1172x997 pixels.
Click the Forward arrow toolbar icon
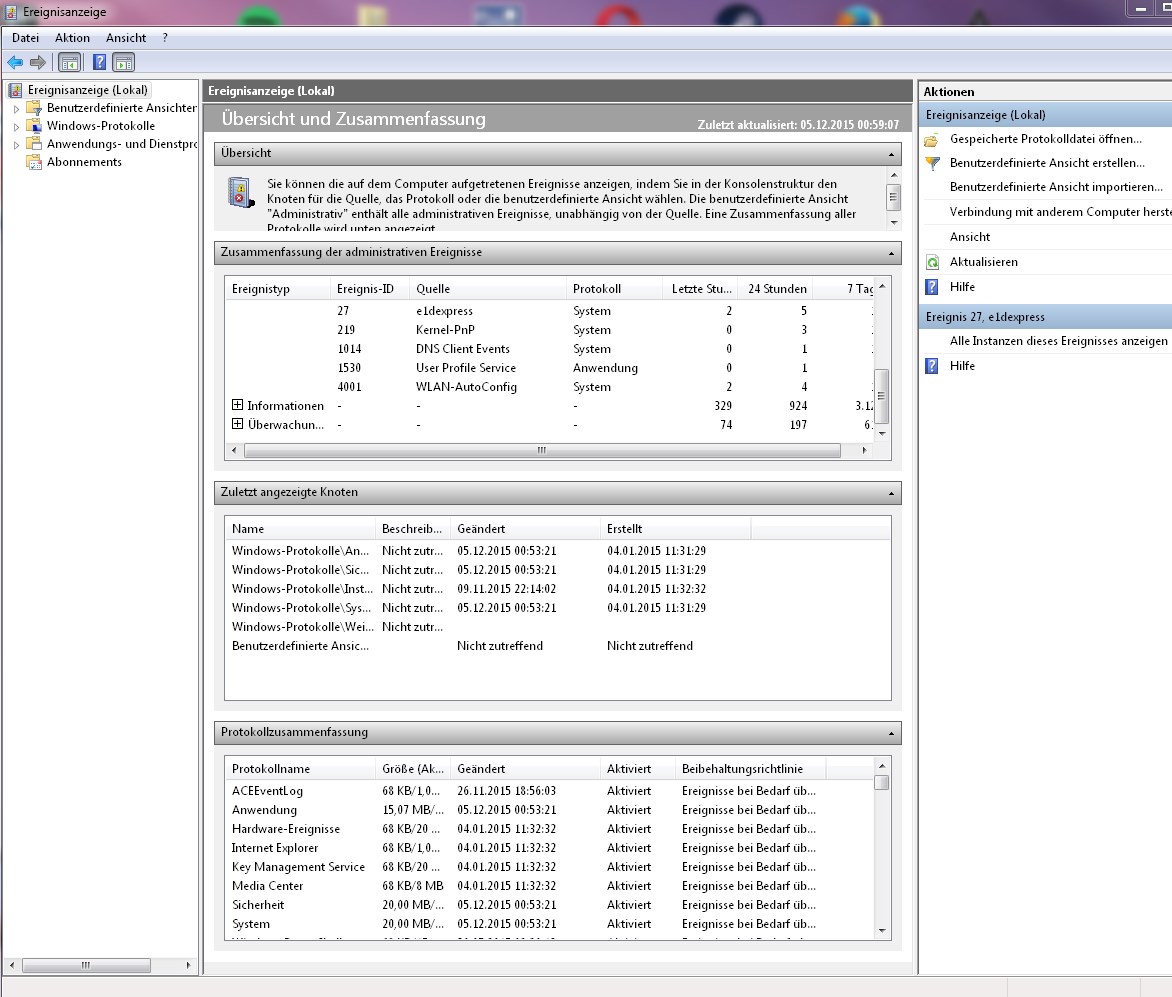pyautogui.click(x=38, y=63)
